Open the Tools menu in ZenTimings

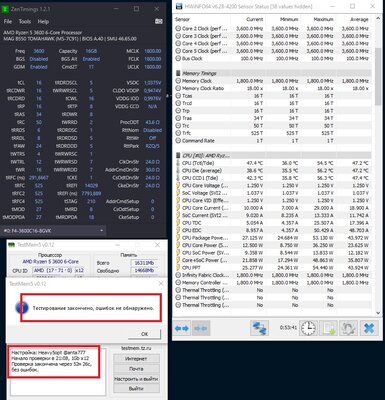(25, 21)
